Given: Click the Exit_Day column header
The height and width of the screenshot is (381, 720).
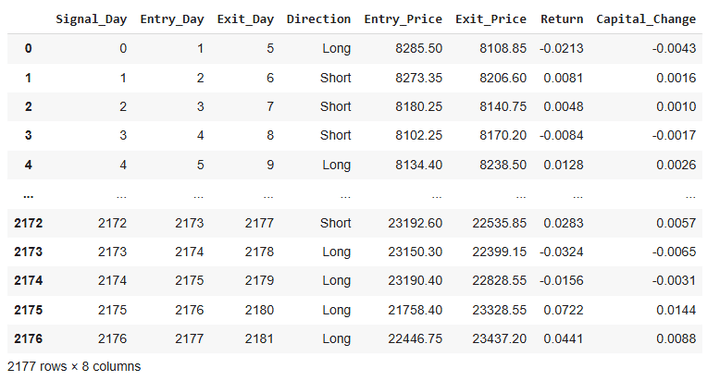Looking at the screenshot, I should point(245,19).
